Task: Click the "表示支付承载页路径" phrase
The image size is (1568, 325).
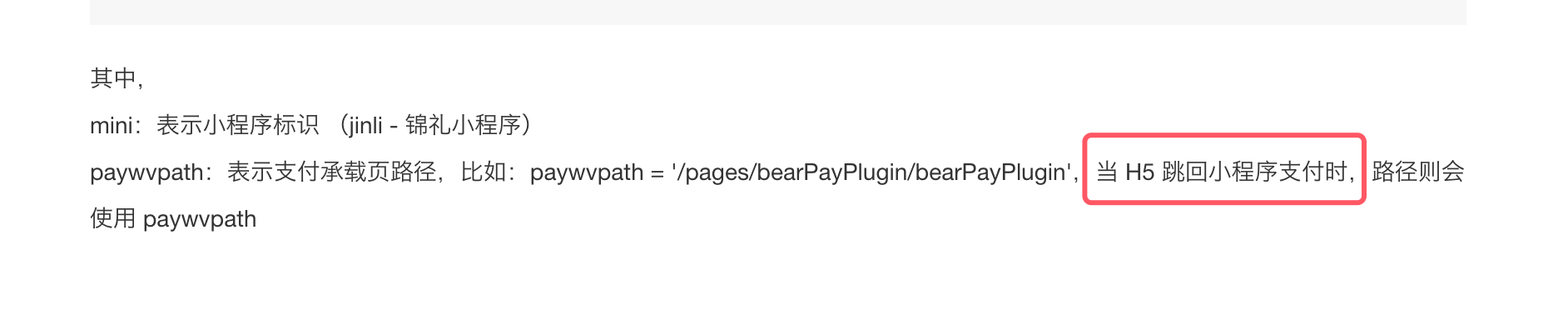Action: pos(332,172)
